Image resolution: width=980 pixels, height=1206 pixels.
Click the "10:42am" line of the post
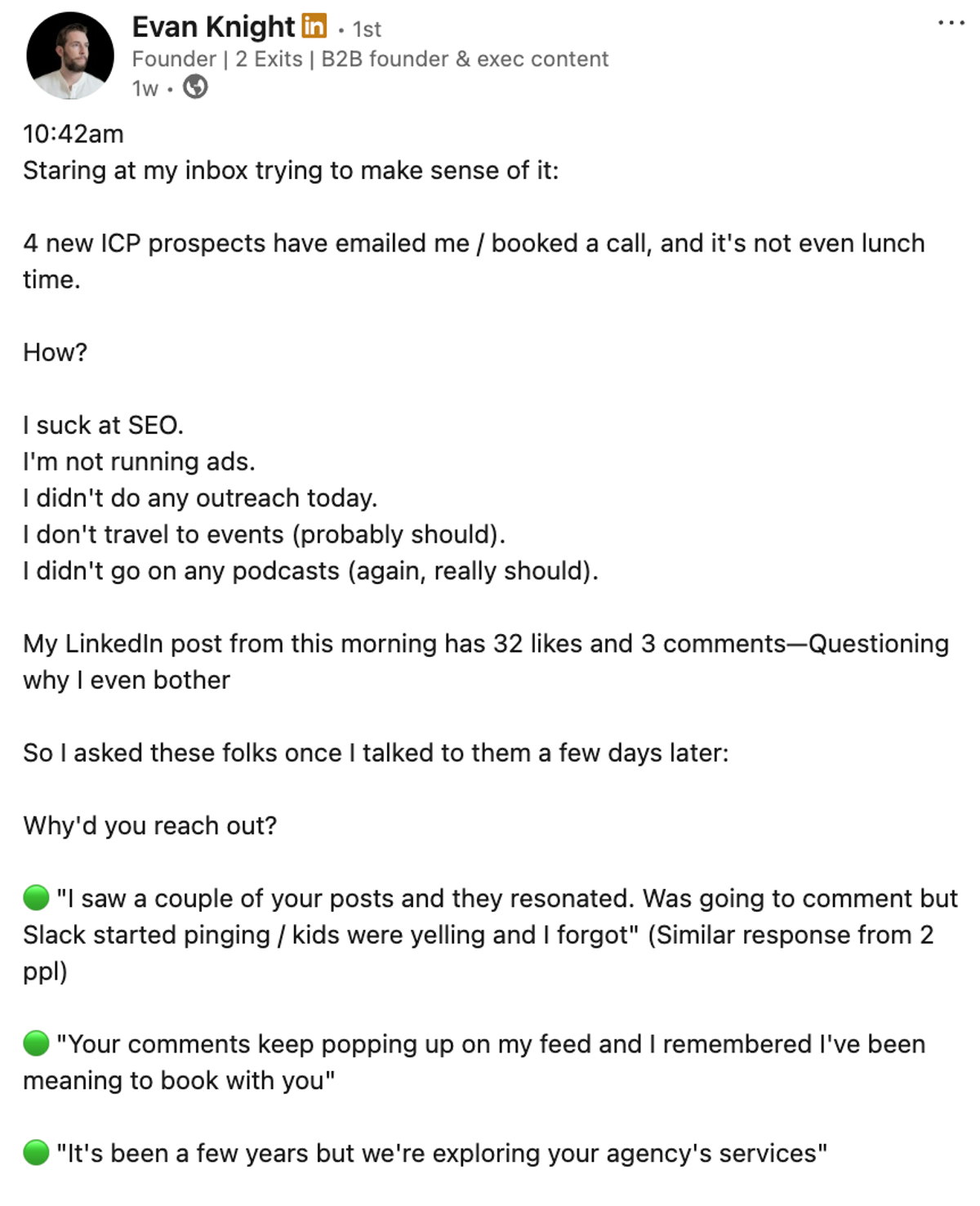[73, 134]
